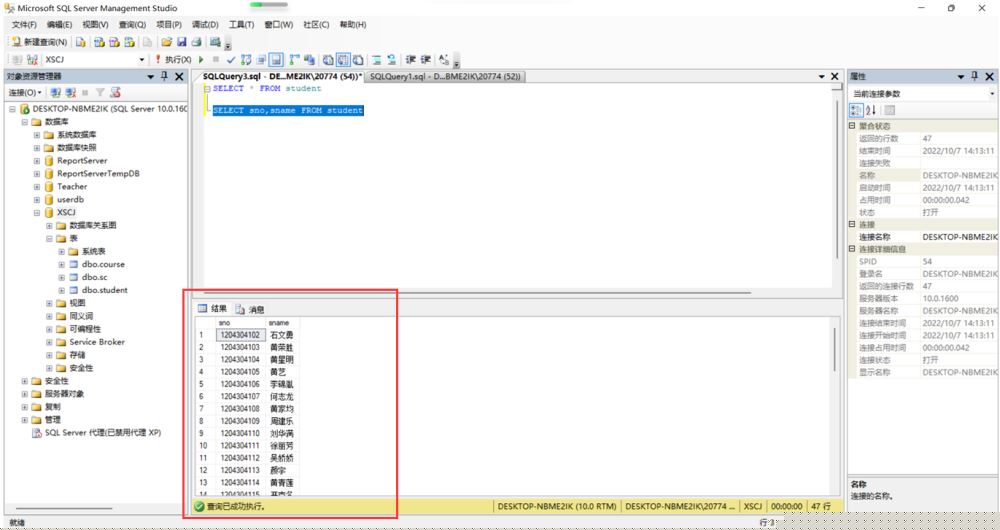Toggle auto-hide pin on the 属性 panel
Screen dimensions: 1000x530
[975, 77]
